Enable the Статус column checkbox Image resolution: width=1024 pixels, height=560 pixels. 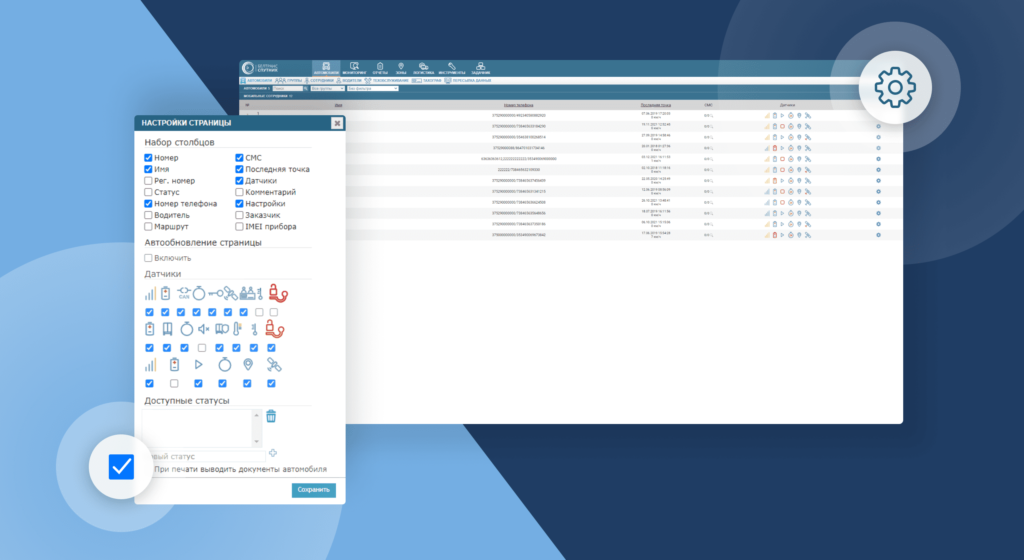click(x=148, y=192)
